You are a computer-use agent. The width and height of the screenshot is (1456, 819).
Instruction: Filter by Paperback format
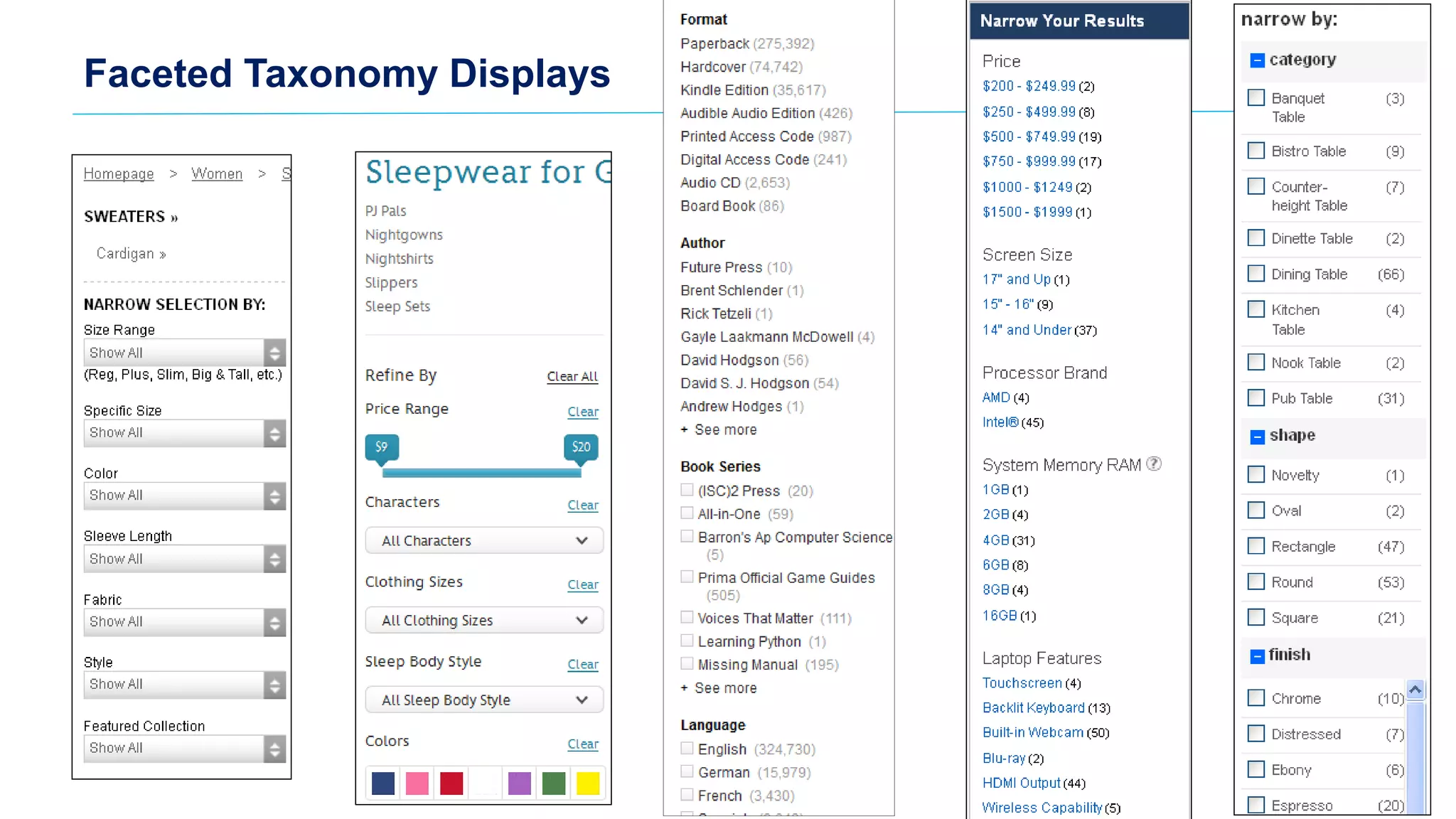coord(714,43)
